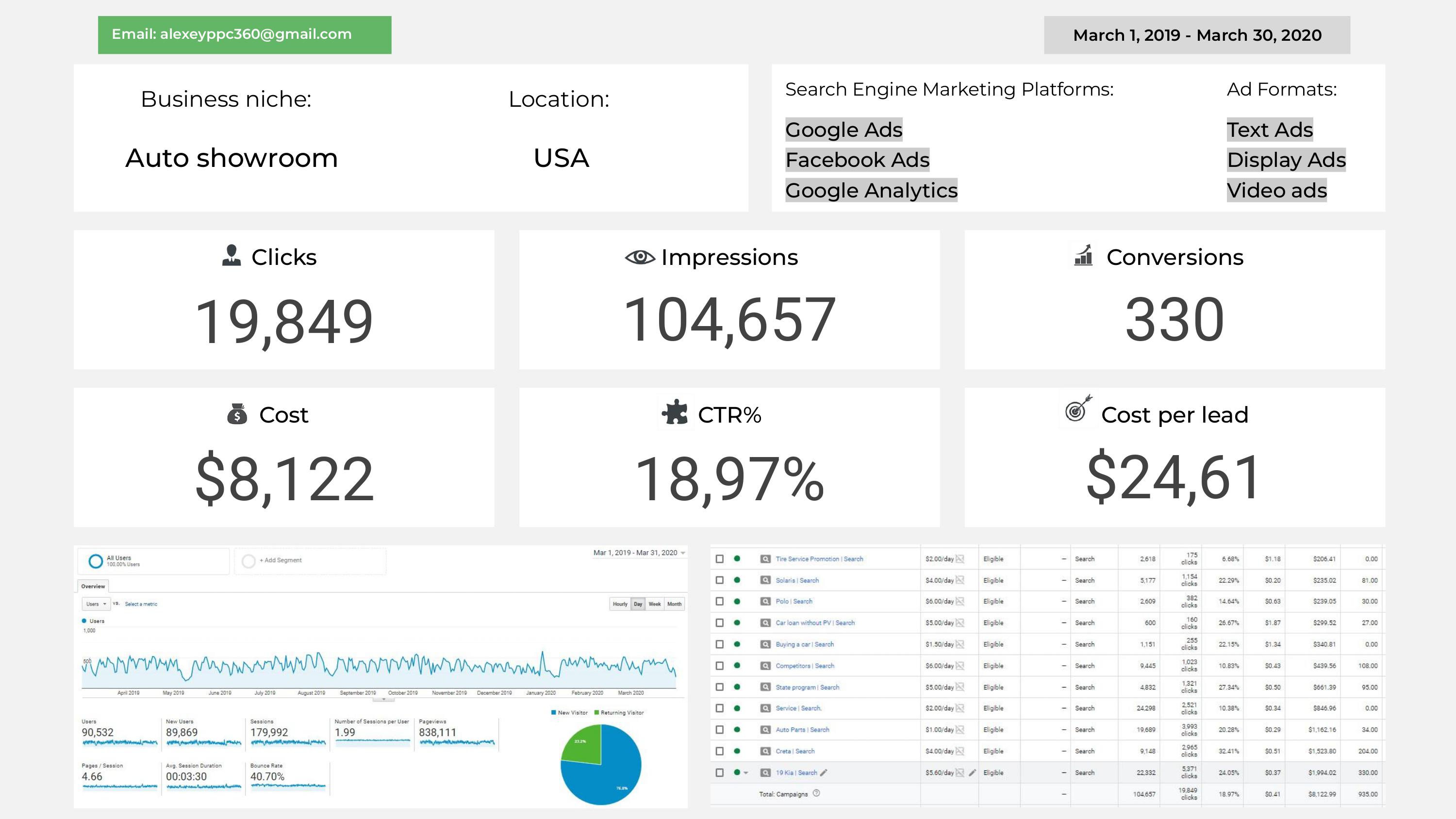Click the eye icon beside Impressions
1456x819 pixels.
coord(640,257)
